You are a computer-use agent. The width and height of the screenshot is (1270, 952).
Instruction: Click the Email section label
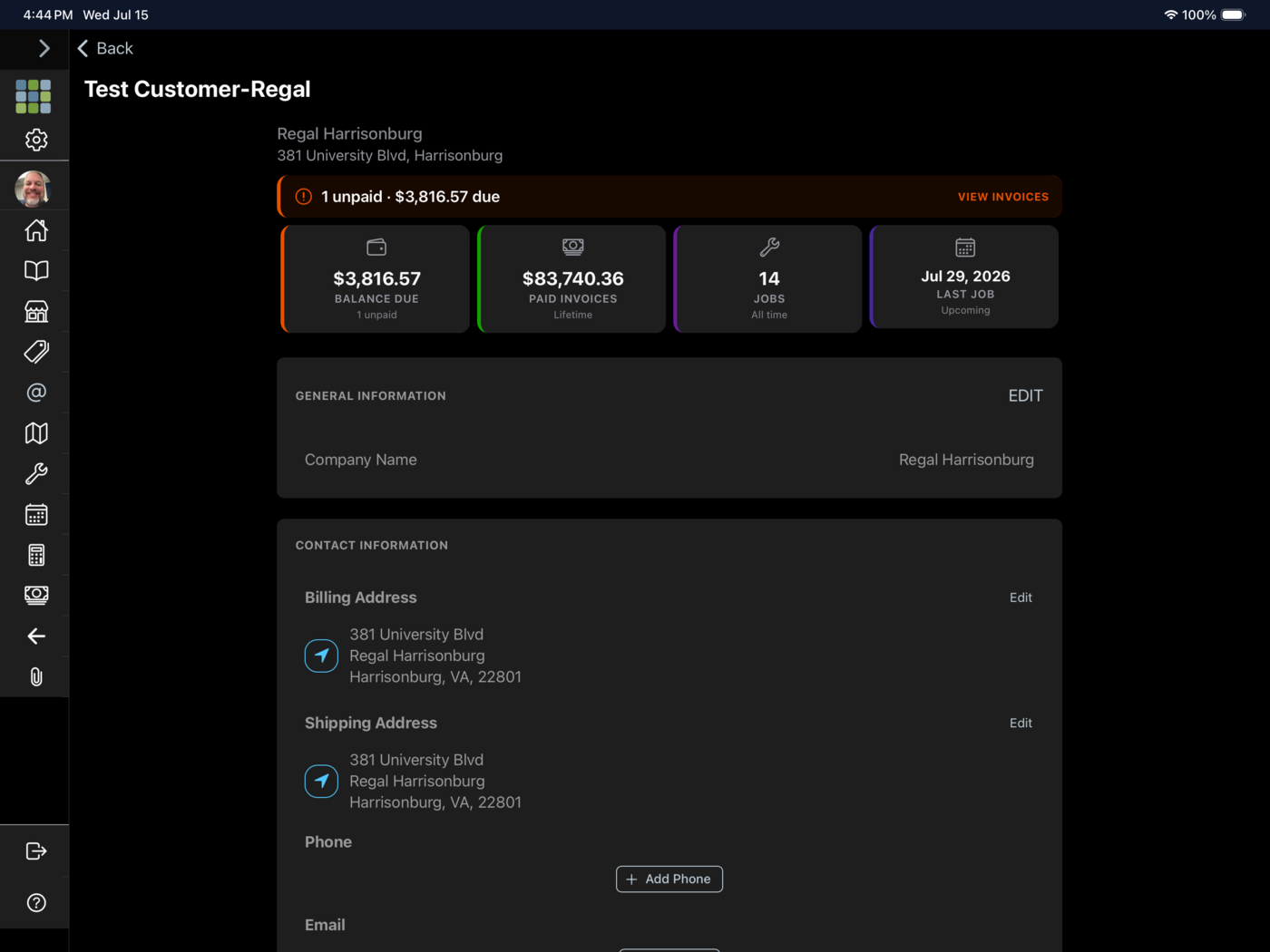point(325,926)
